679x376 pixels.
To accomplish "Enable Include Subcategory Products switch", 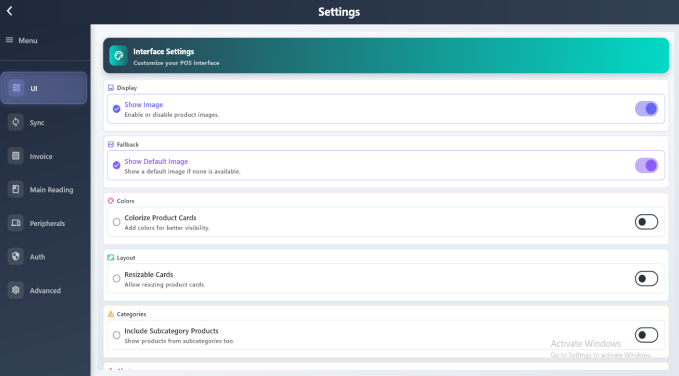I will point(646,335).
